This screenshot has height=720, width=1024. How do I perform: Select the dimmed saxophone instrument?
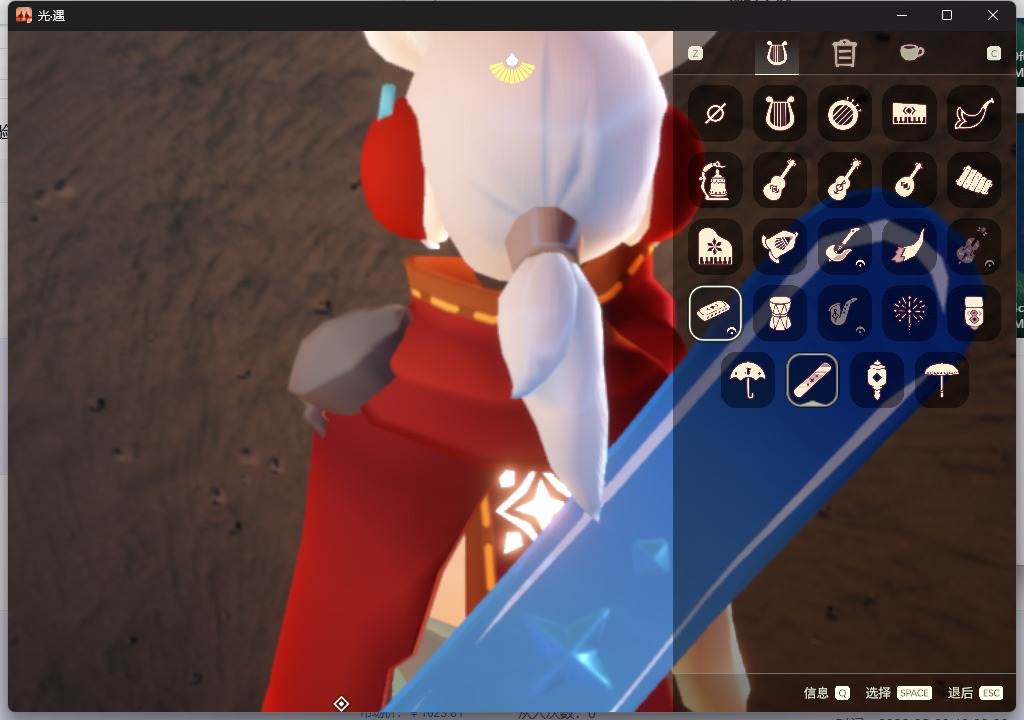(844, 314)
